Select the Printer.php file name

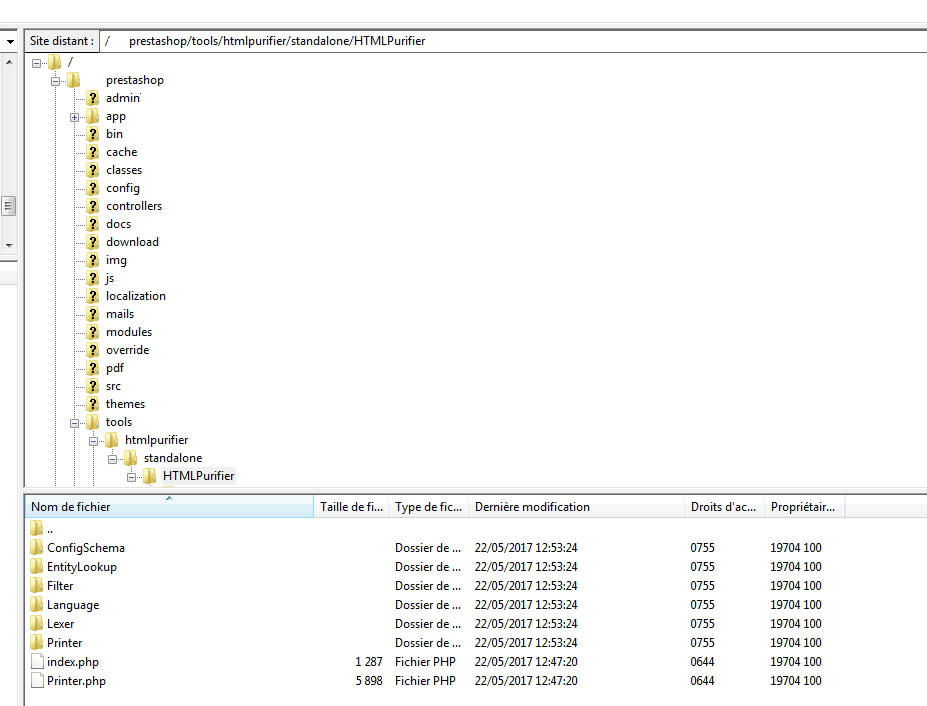click(x=76, y=681)
